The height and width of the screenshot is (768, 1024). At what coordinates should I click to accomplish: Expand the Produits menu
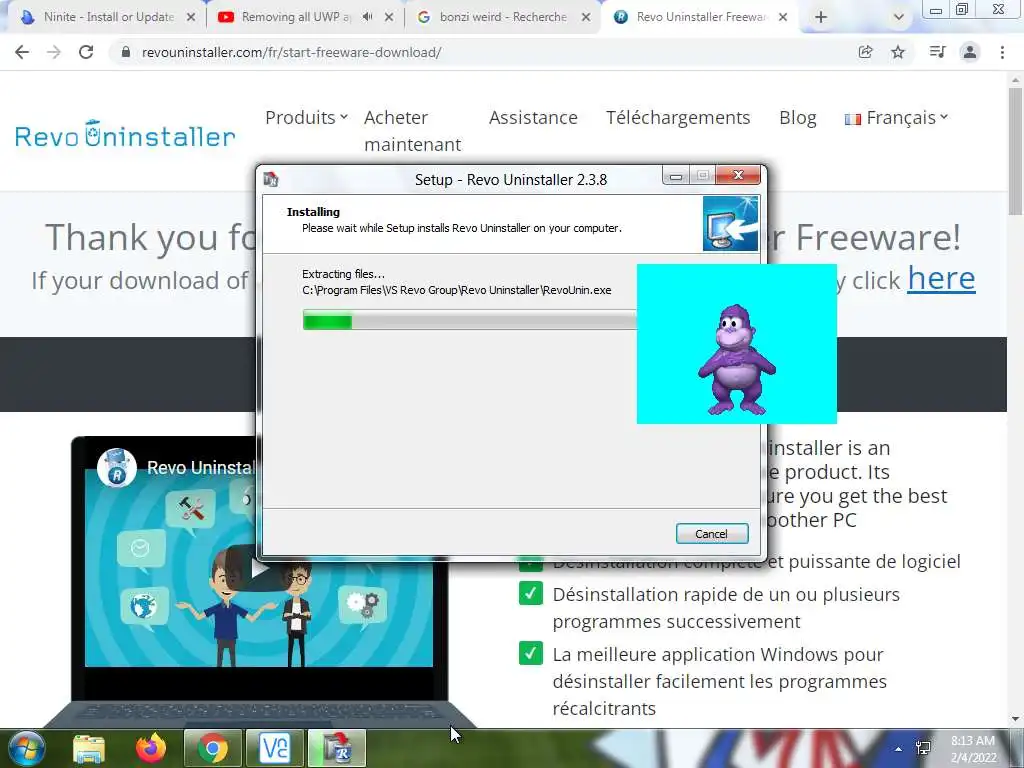point(306,118)
